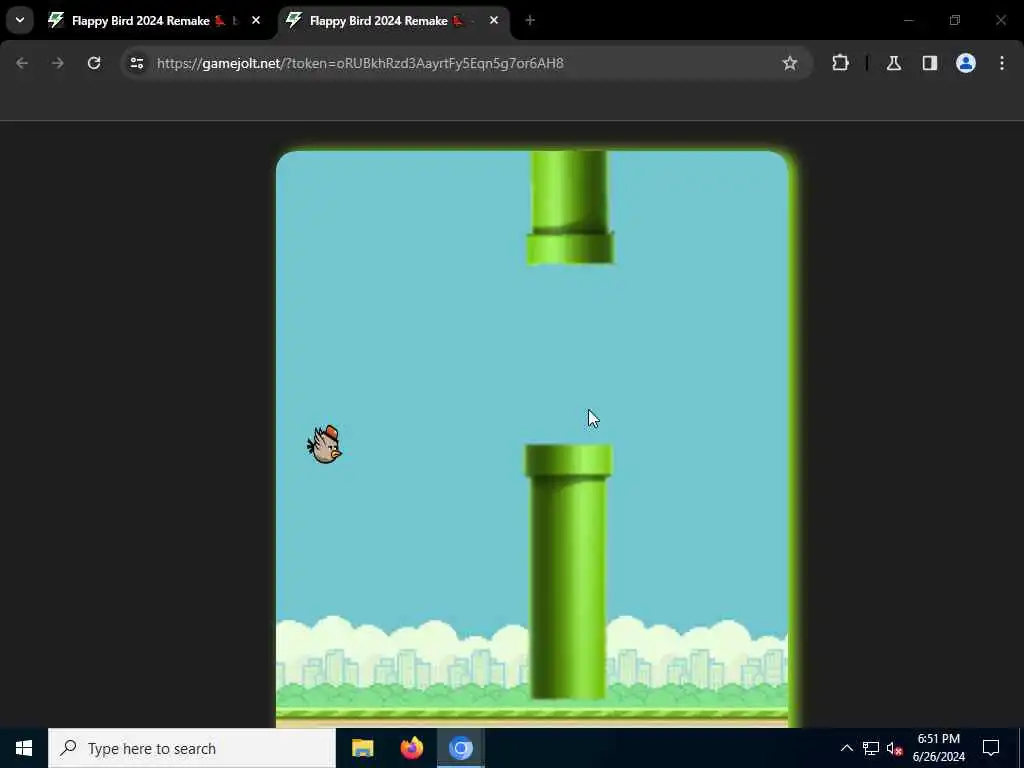This screenshot has width=1024, height=768.
Task: Show hidden system tray icons
Action: (x=846, y=748)
